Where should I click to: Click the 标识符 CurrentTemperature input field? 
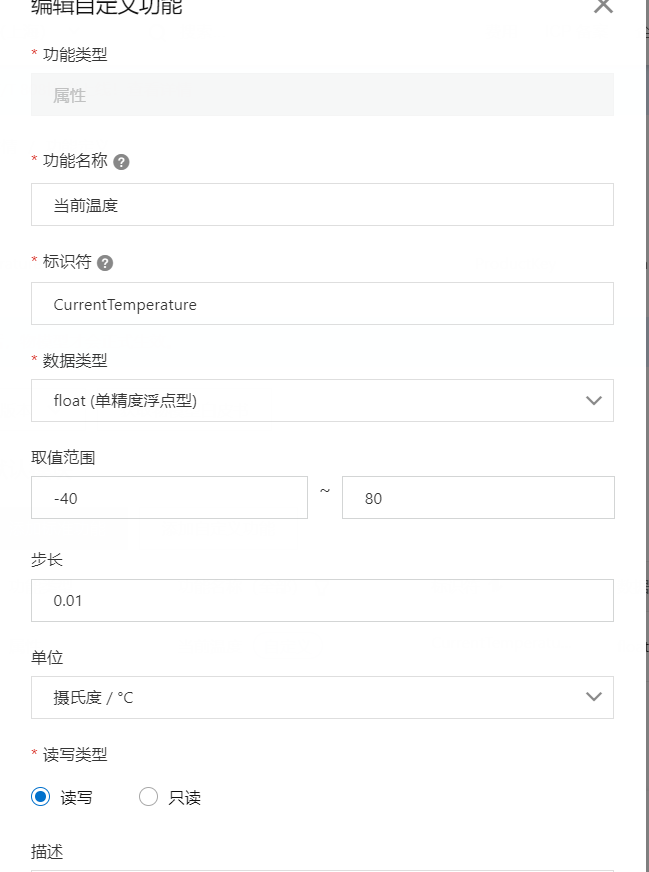322,304
